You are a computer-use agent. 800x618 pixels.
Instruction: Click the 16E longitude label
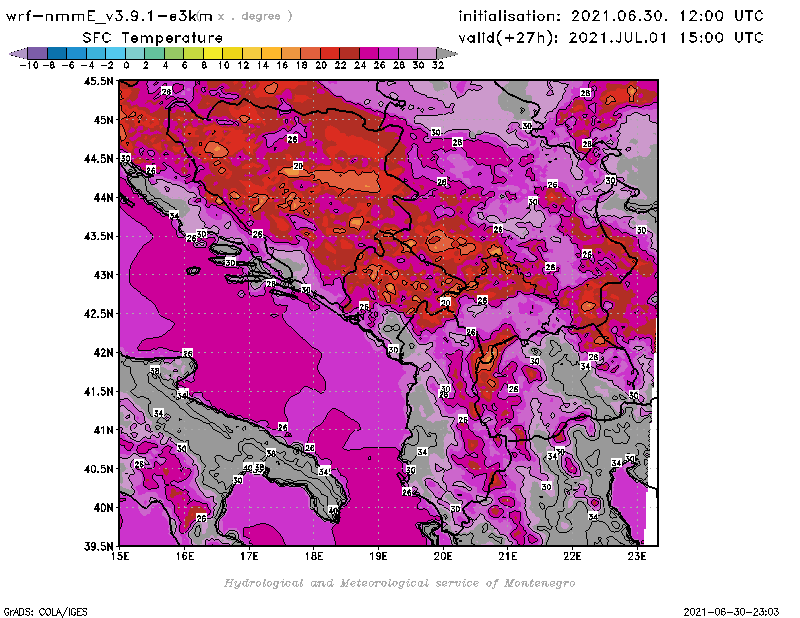pos(185,556)
